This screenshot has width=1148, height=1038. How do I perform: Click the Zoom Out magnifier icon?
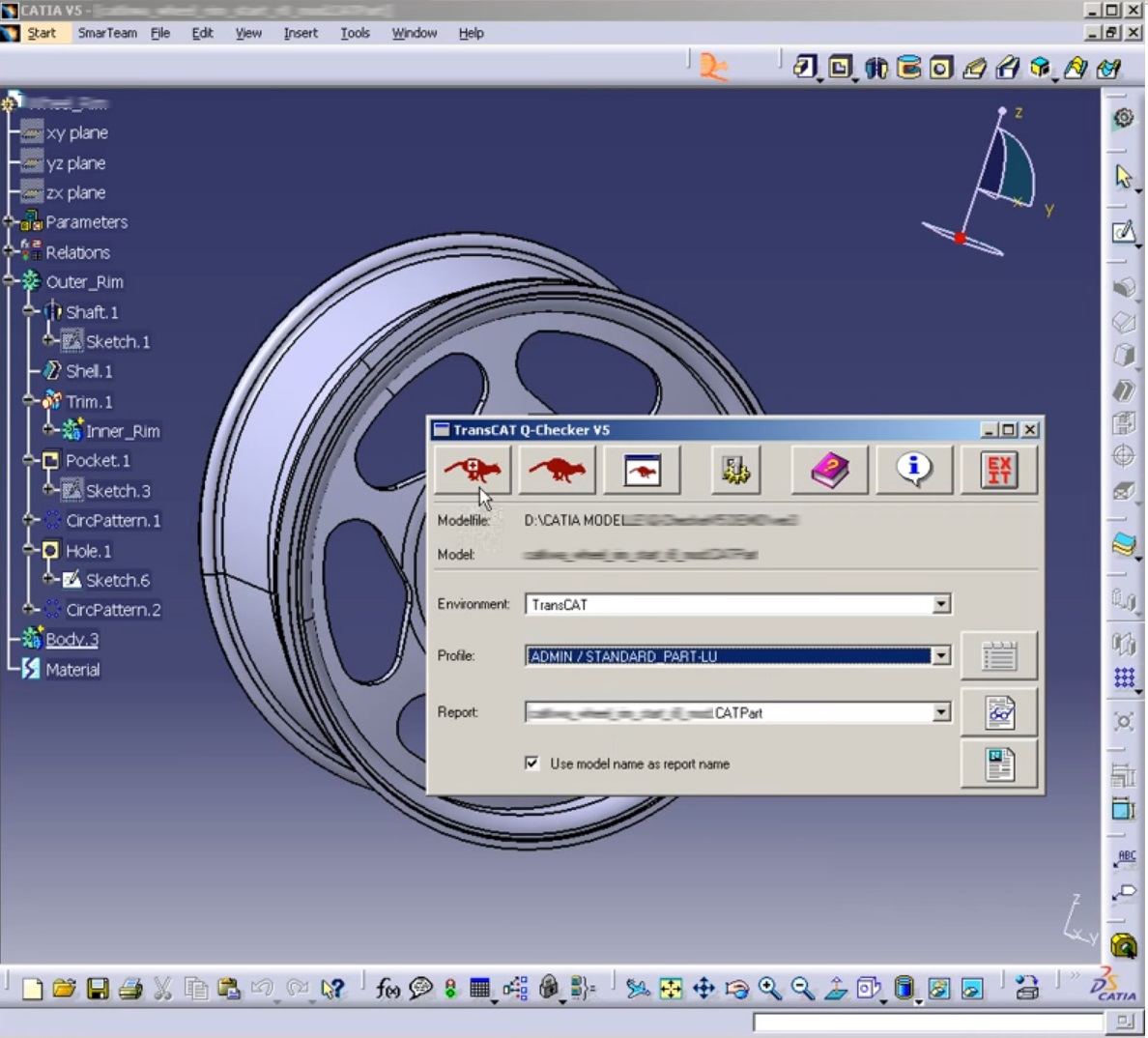[x=802, y=989]
